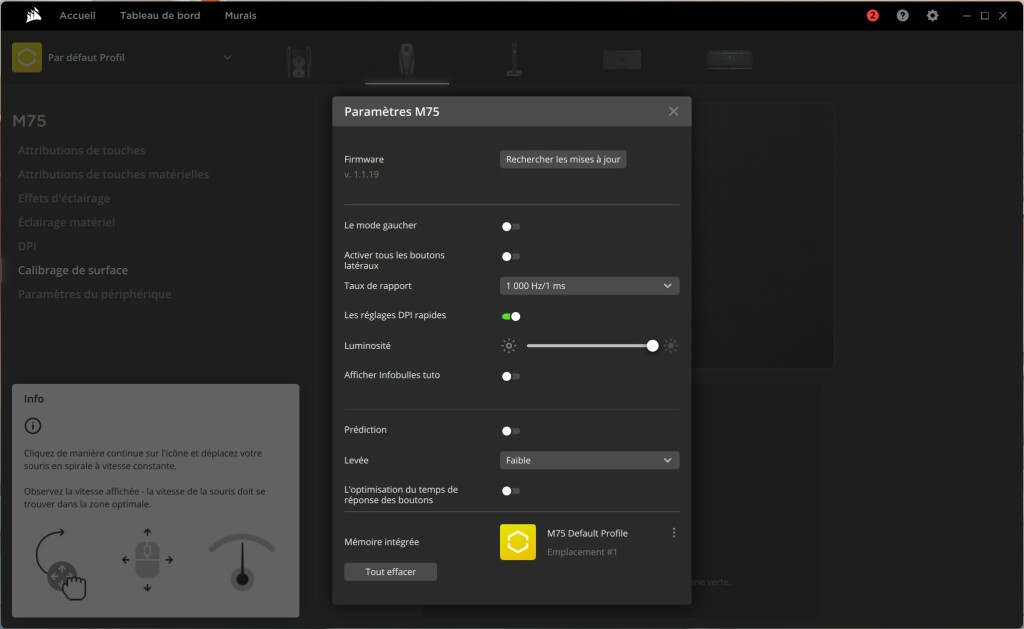Image resolution: width=1024 pixels, height=629 pixels.
Task: Switch to Éclairage matériel section
Action: (64, 221)
